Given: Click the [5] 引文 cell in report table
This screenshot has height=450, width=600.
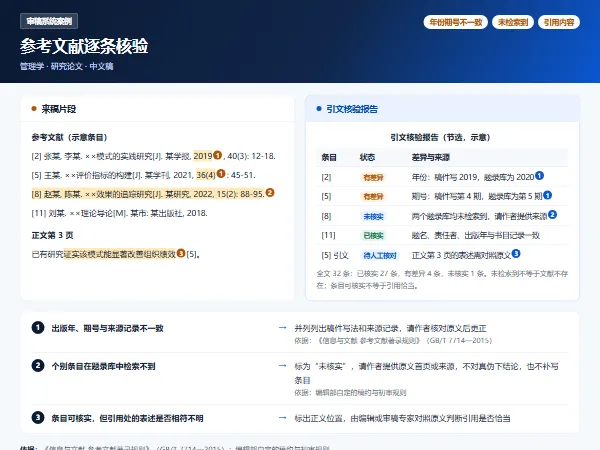Looking at the screenshot, I should 335,255.
